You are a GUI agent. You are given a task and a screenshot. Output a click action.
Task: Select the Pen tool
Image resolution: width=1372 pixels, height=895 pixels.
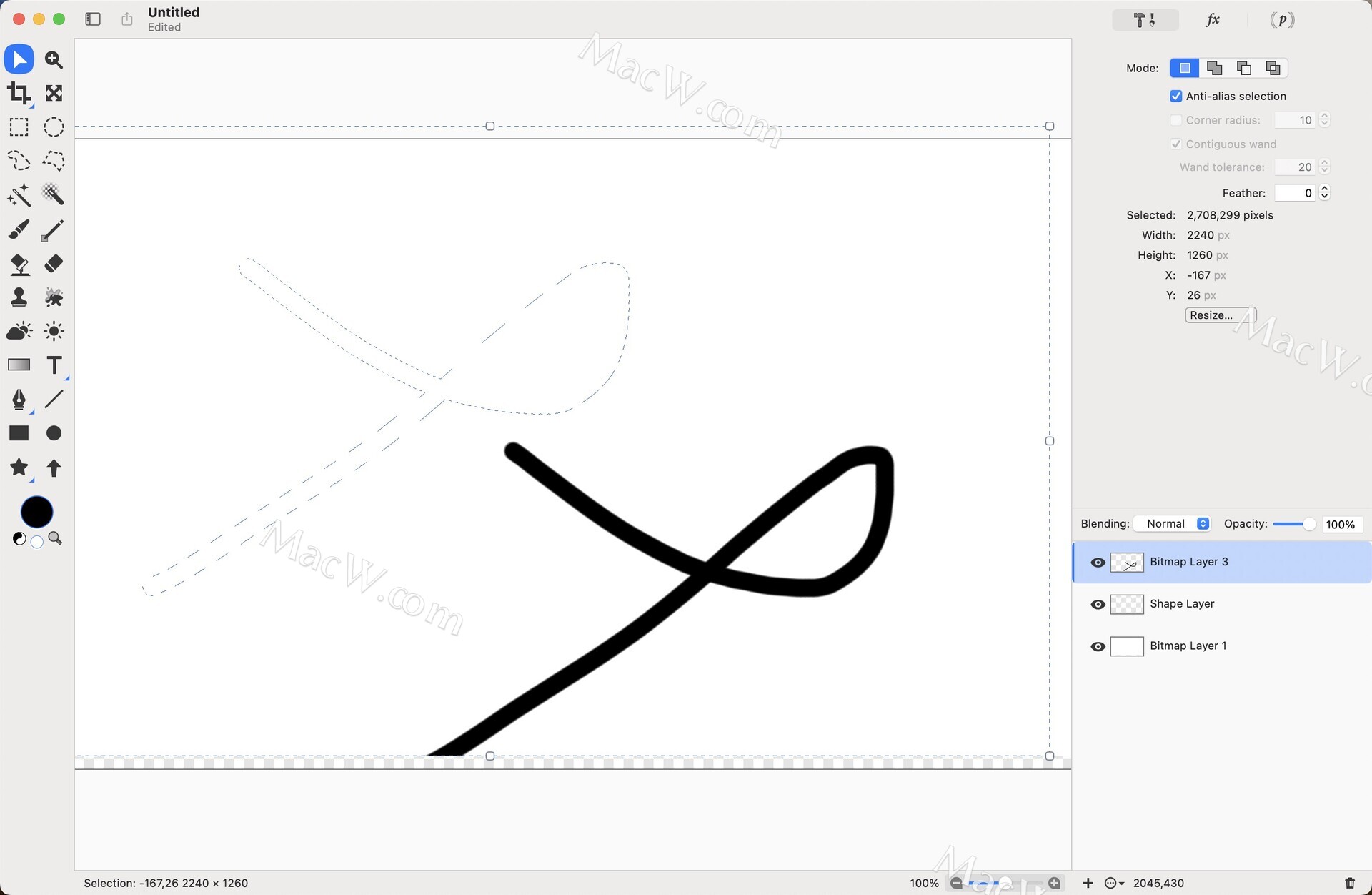(19, 399)
